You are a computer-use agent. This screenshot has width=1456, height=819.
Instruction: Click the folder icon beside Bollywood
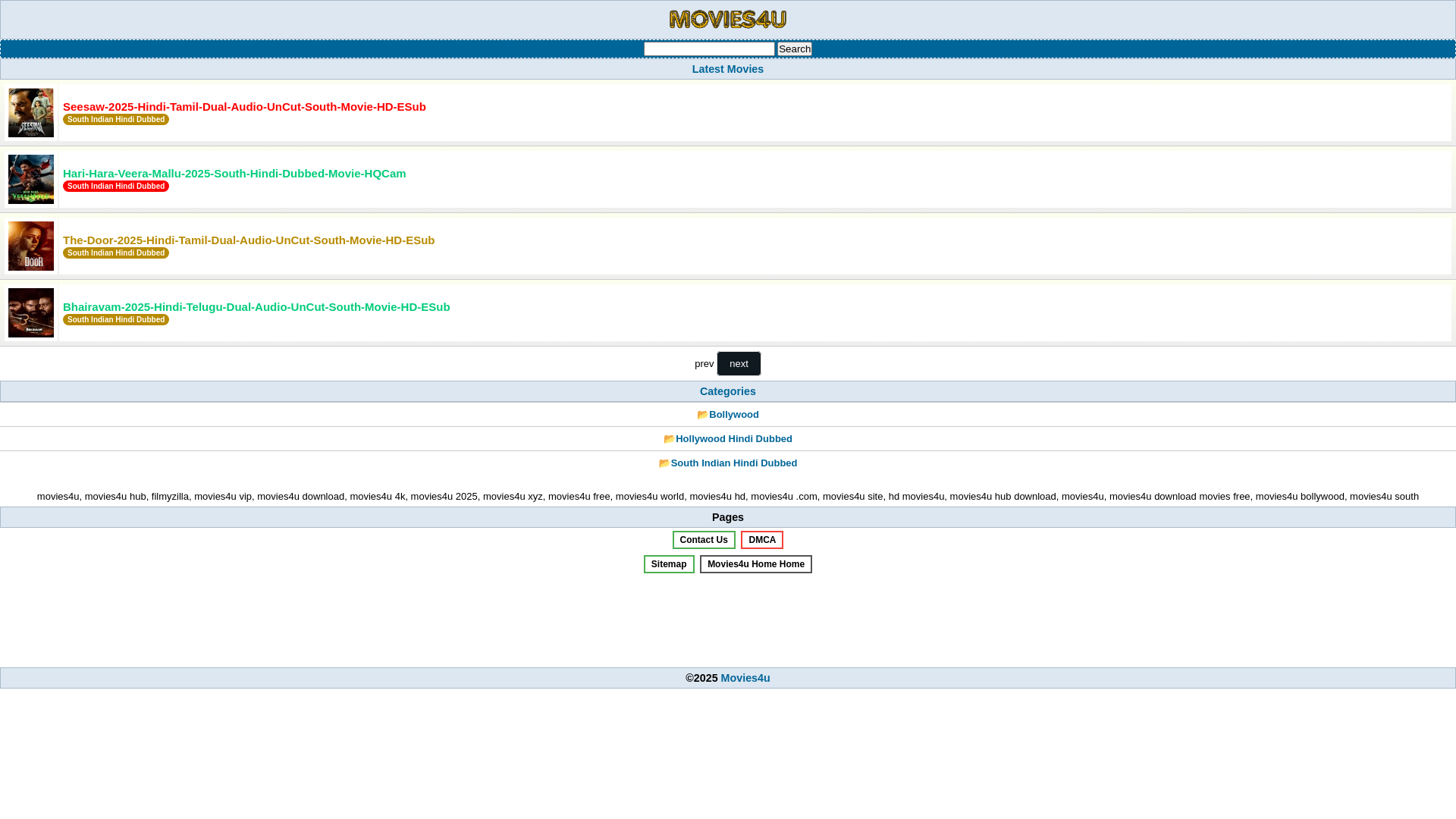tap(702, 415)
